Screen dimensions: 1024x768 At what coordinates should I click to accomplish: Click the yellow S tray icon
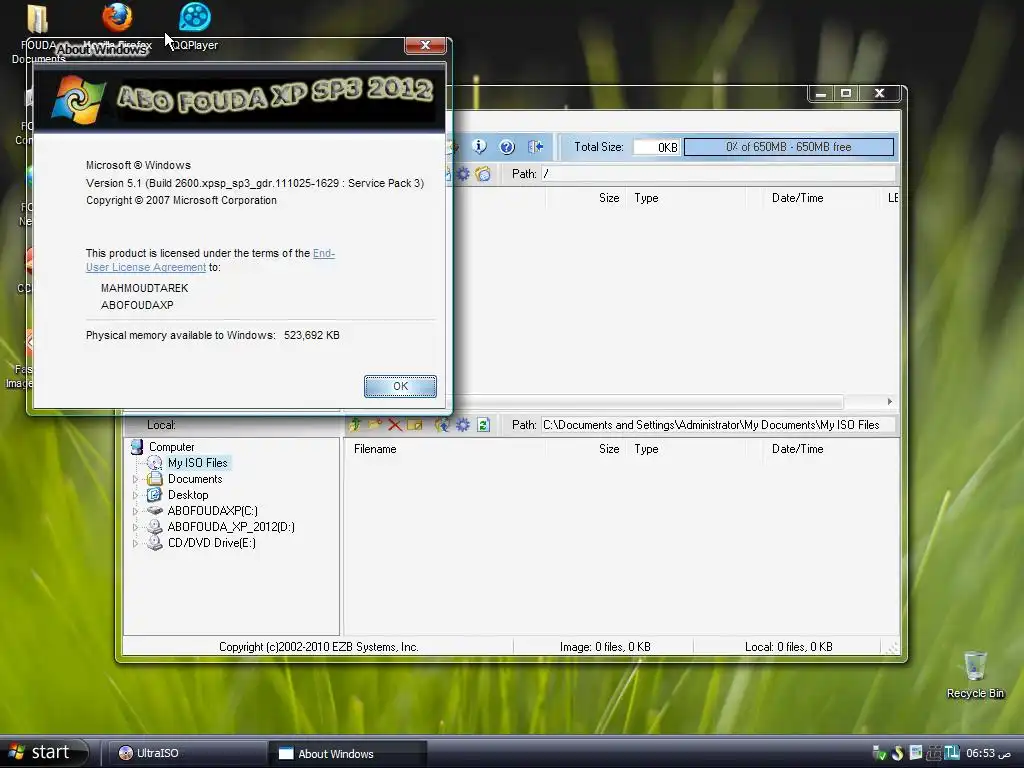898,753
